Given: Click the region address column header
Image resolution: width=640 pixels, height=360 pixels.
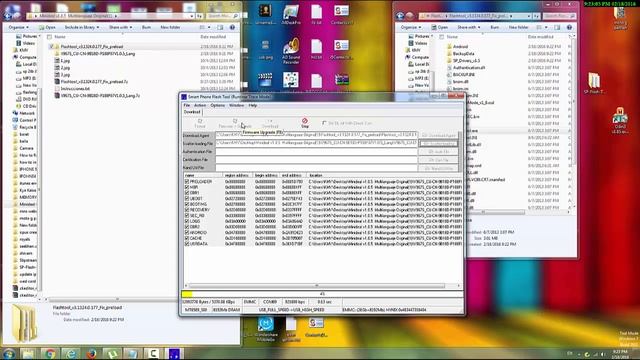Looking at the screenshot, I should (x=236, y=175).
